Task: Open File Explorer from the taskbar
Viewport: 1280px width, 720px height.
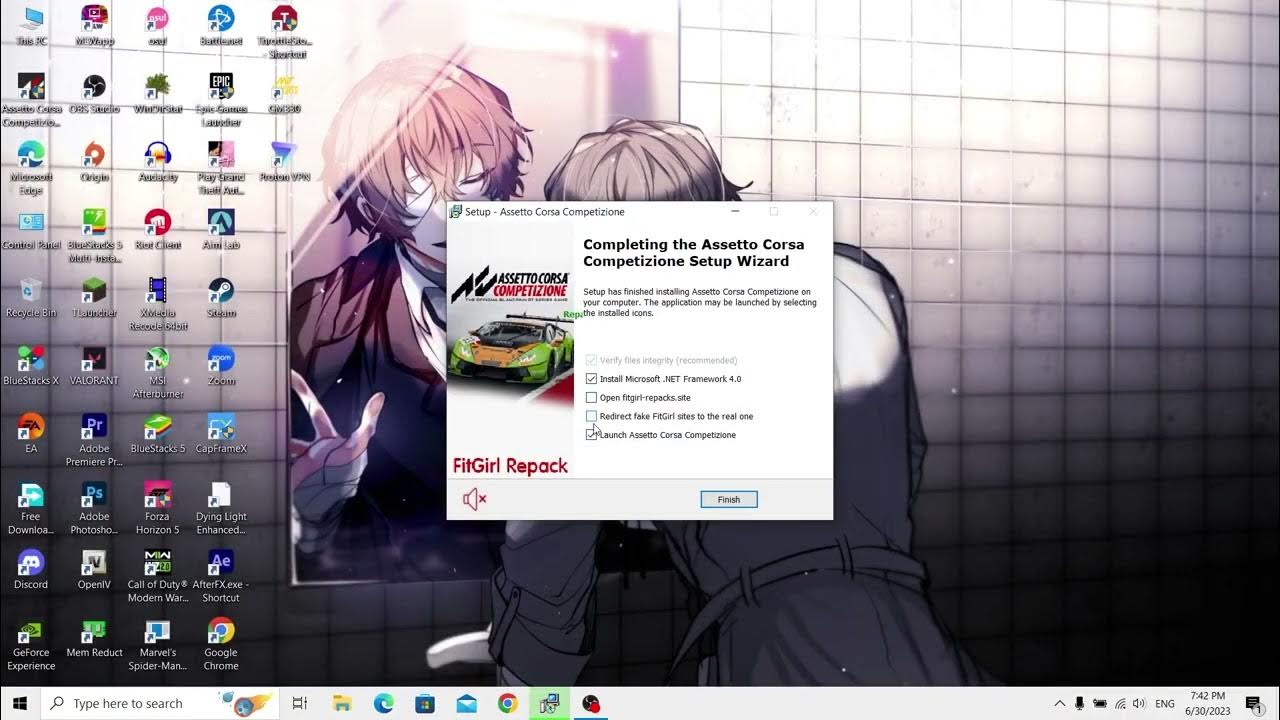Action: point(343,704)
